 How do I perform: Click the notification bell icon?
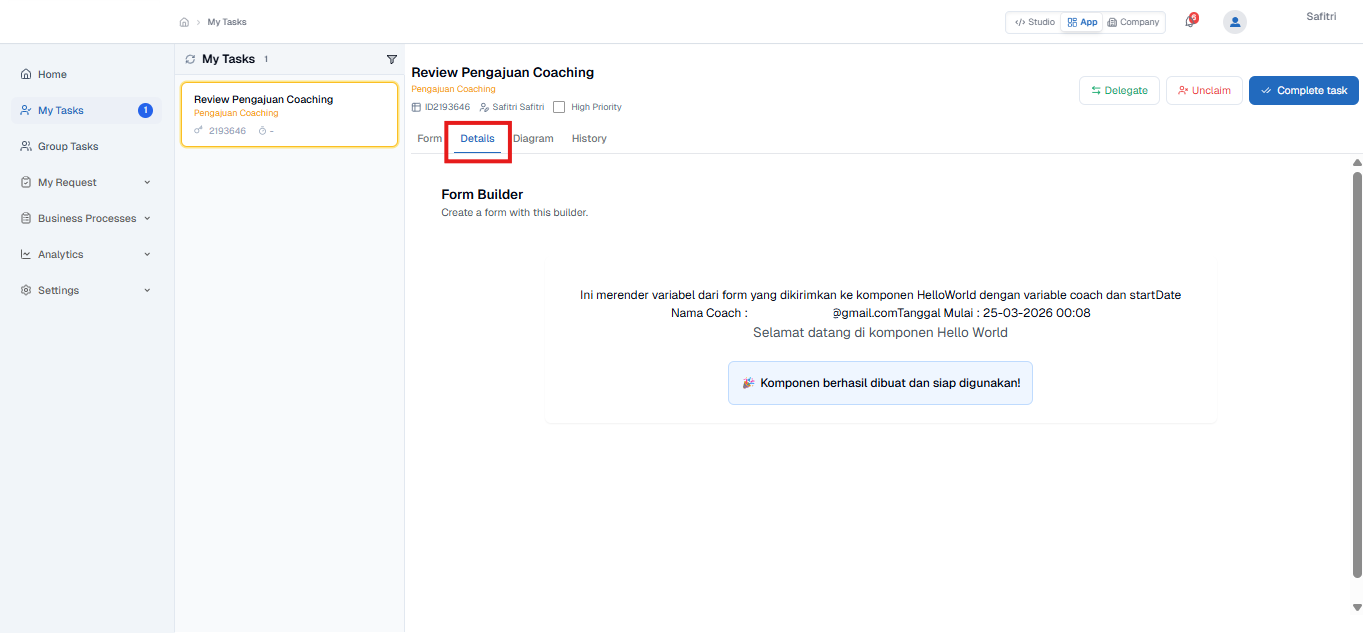point(1190,21)
